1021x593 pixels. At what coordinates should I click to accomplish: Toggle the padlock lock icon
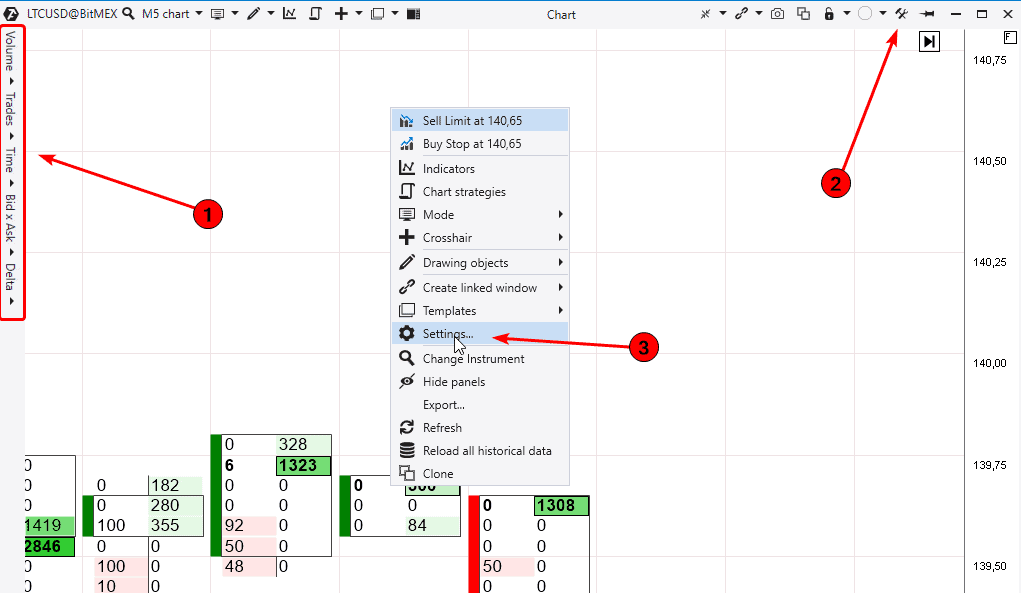tap(829, 14)
